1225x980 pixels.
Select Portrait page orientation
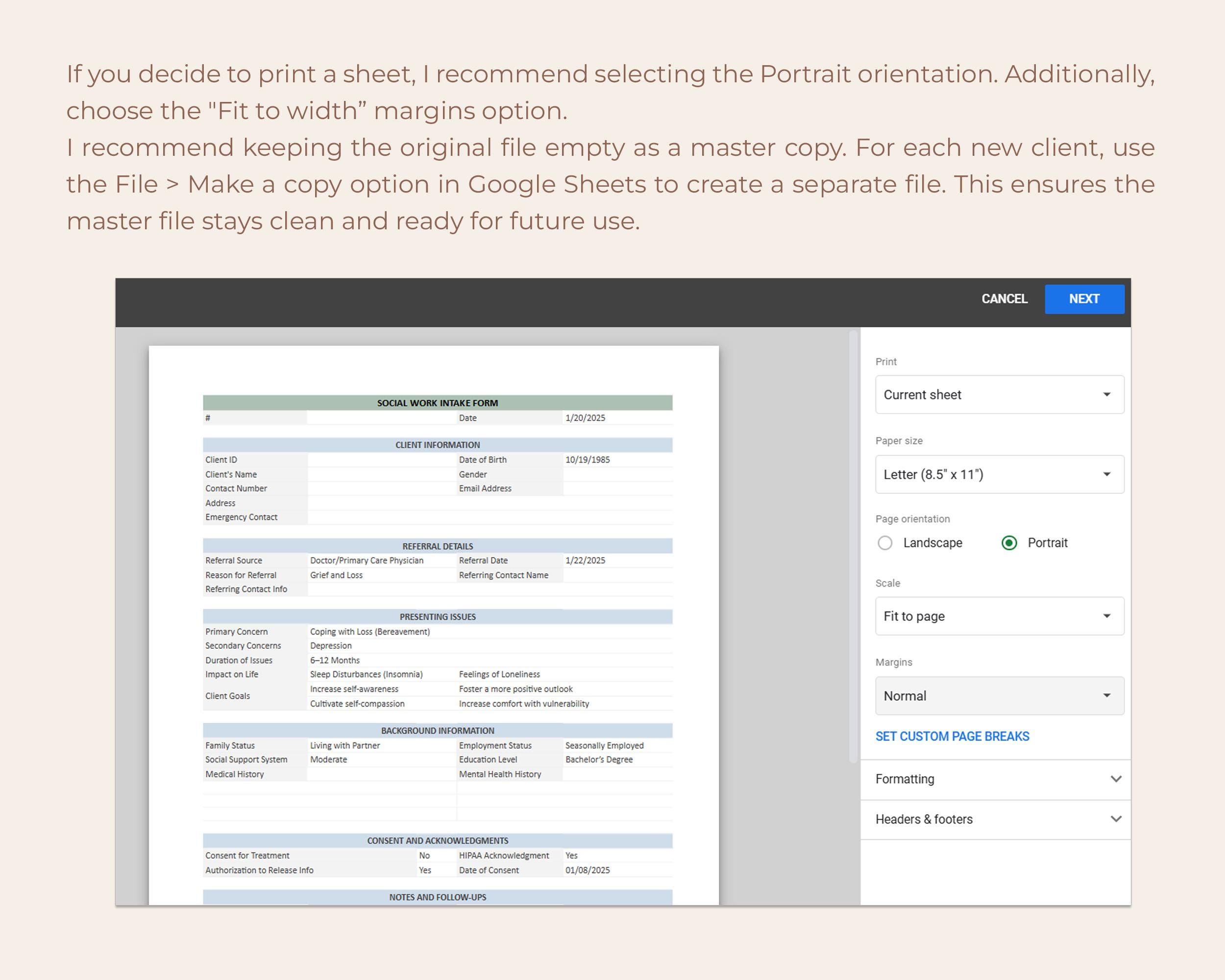click(x=1047, y=543)
